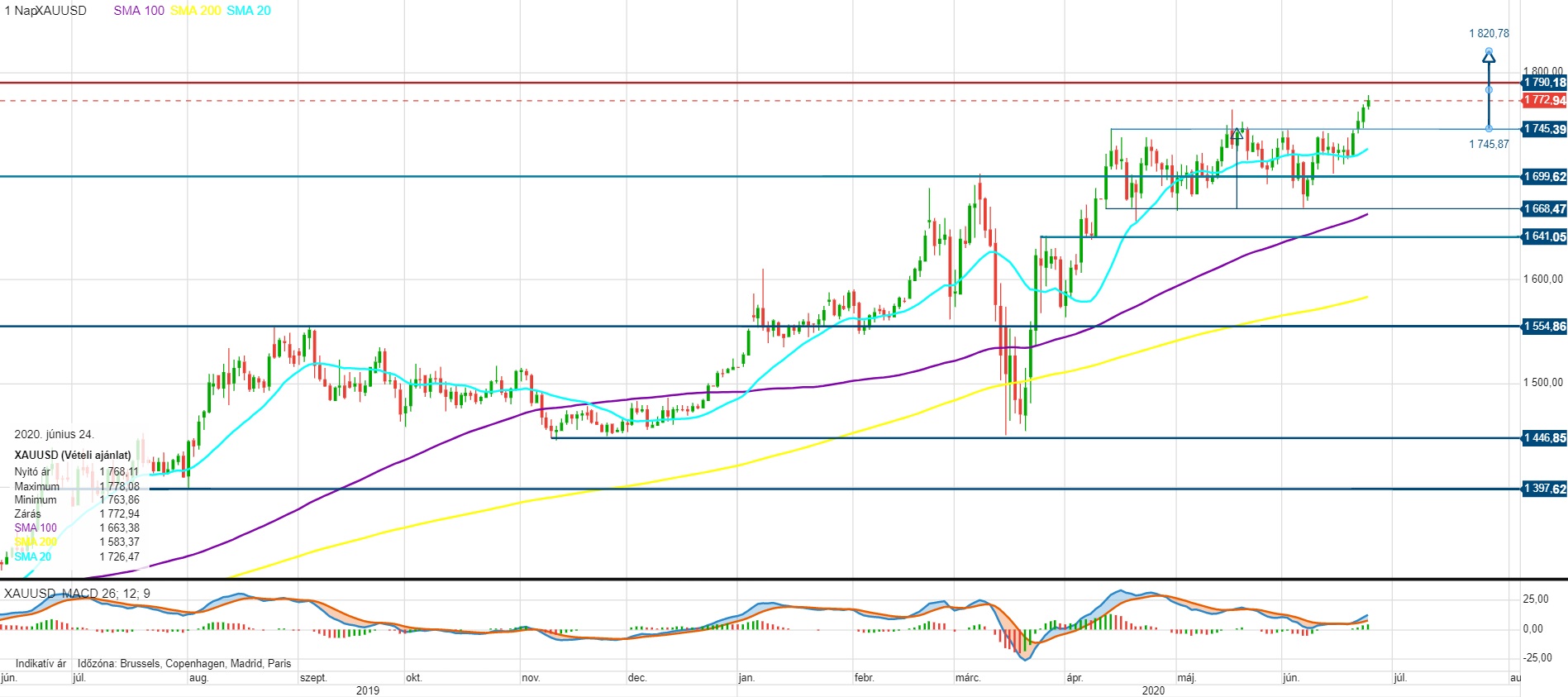The width and height of the screenshot is (1568, 697).
Task: Click the '1 NapXAUUSD' chart title
Action: 45,11
